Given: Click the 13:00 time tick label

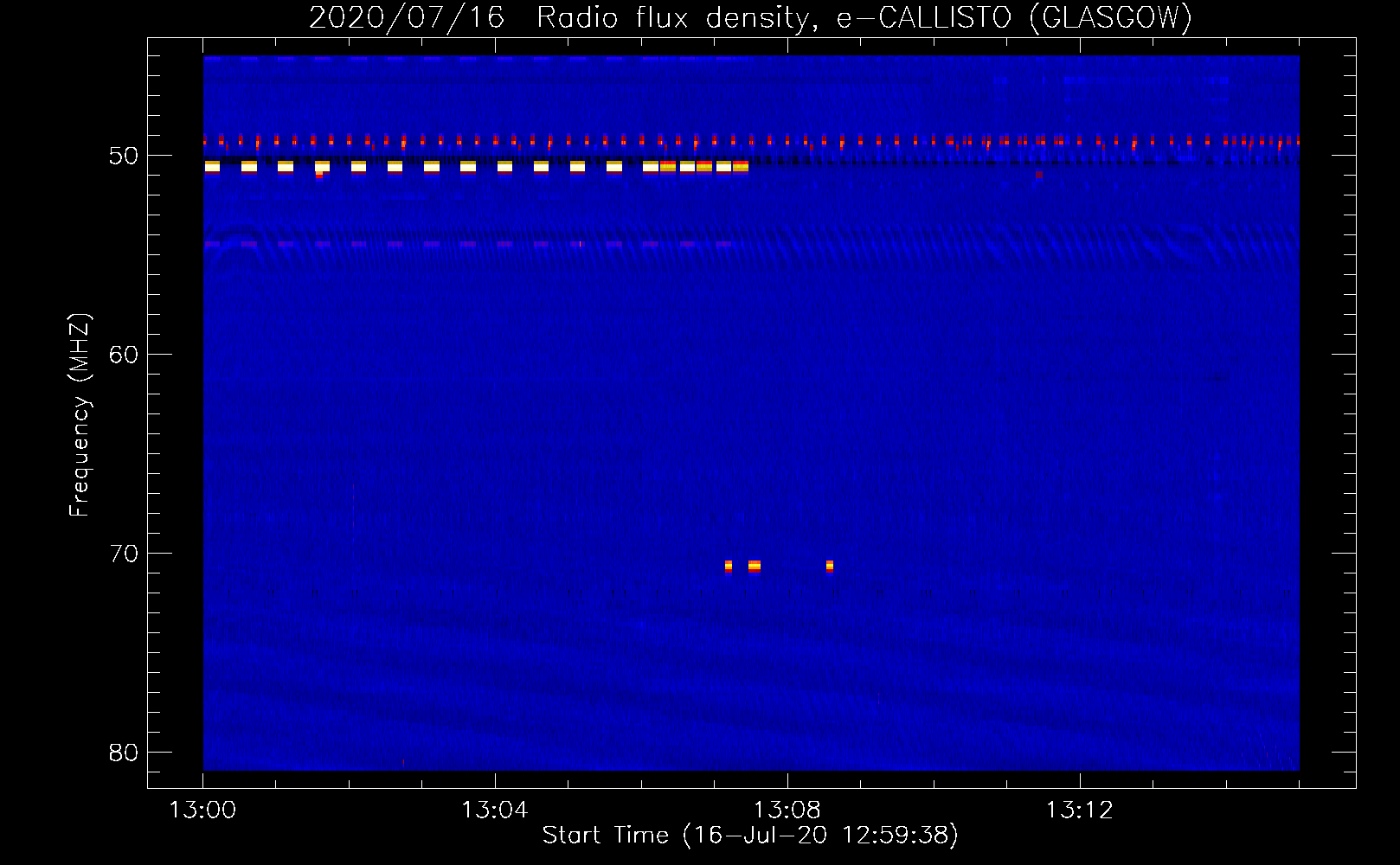Looking at the screenshot, I should point(202,811).
